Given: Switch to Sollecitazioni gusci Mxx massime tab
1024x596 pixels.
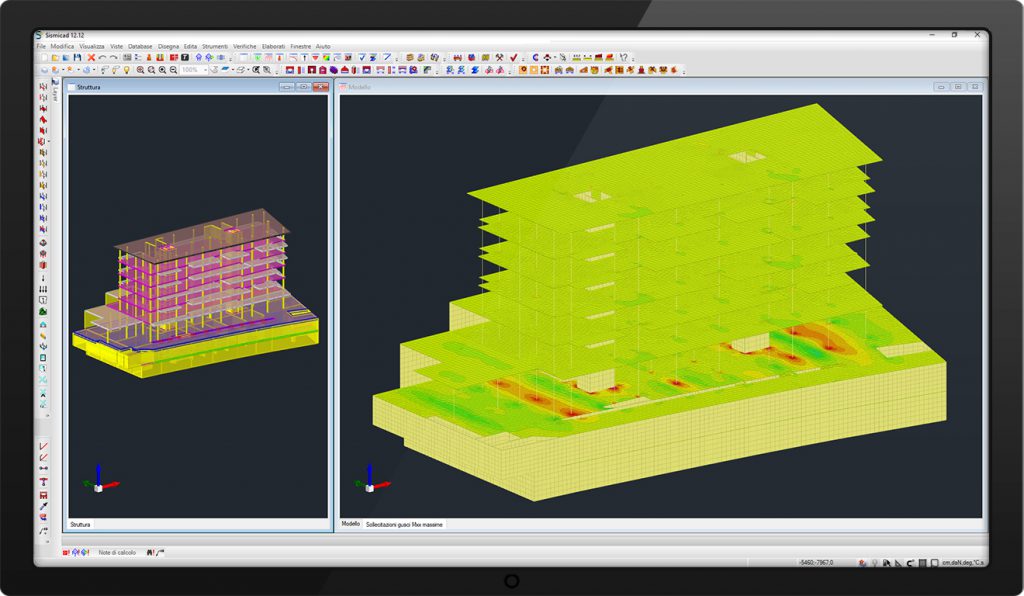Looking at the screenshot, I should (x=404, y=524).
